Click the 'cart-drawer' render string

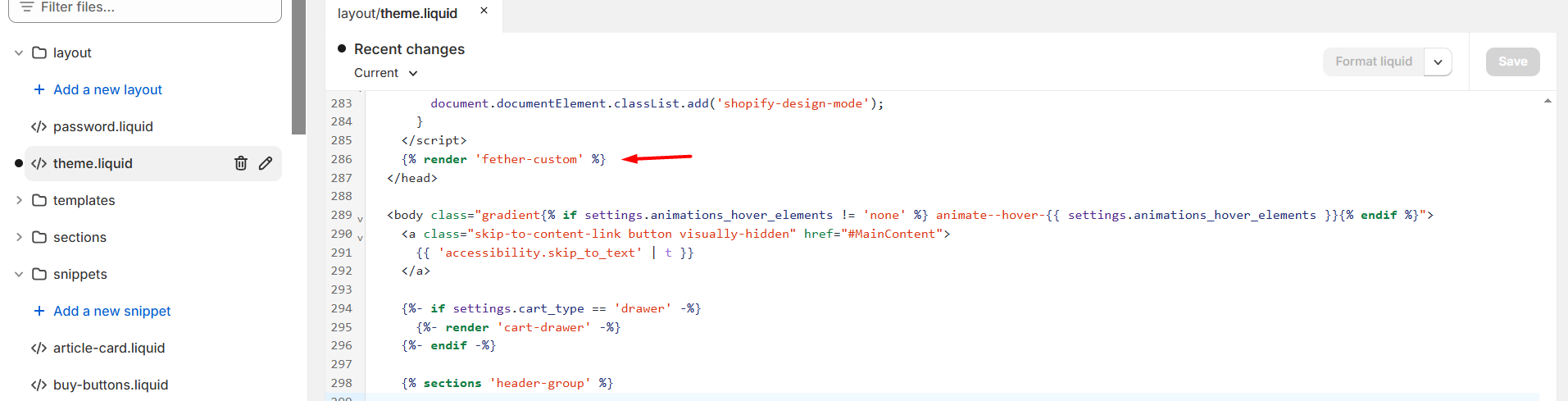click(x=543, y=327)
